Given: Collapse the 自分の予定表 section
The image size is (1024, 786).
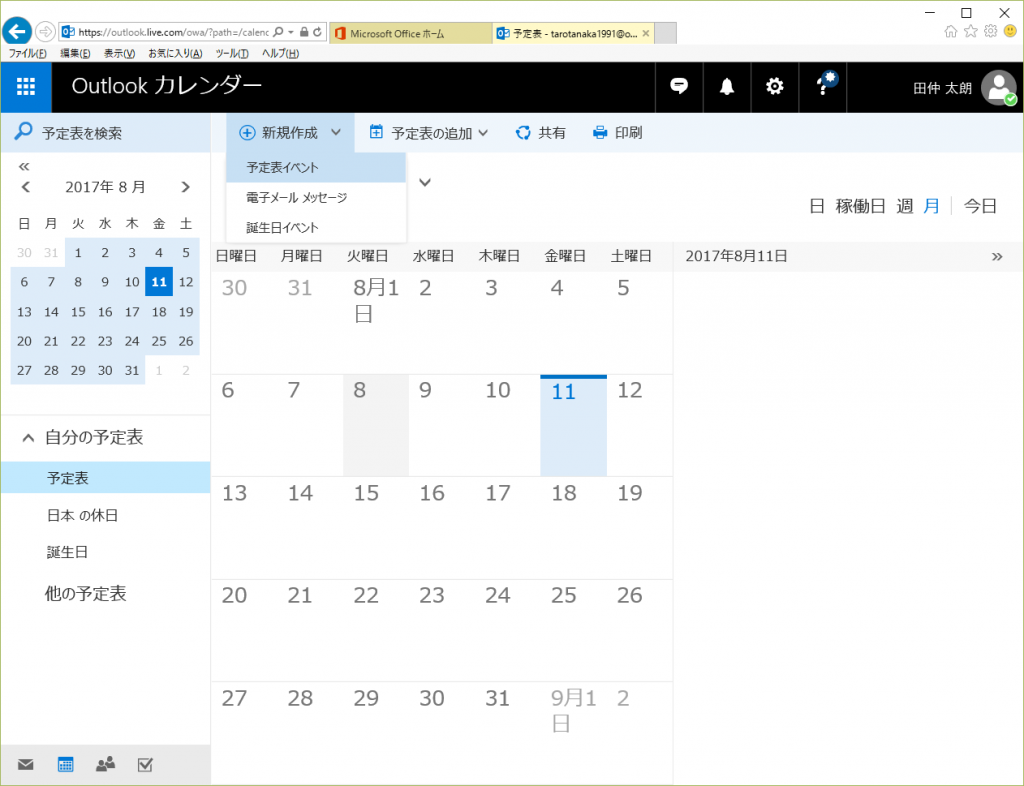Looking at the screenshot, I should click(28, 437).
